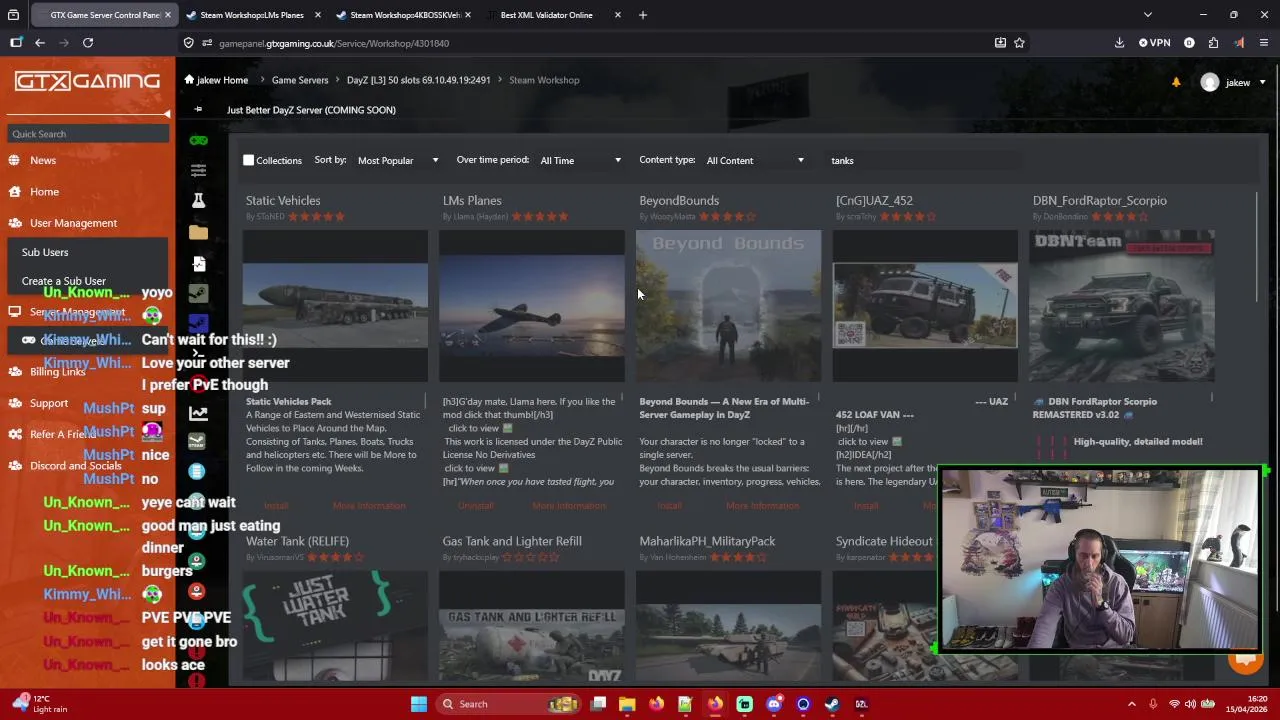Open the sliders settings sidebar icon
Image resolution: width=1280 pixels, height=720 pixels.
tap(199, 170)
